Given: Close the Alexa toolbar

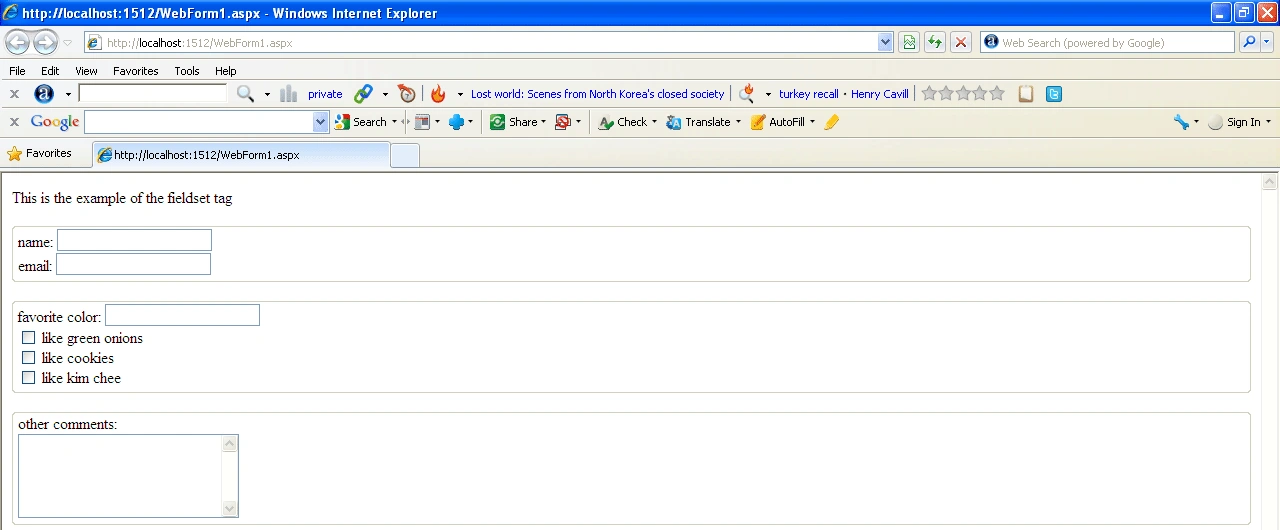Looking at the screenshot, I should click(x=14, y=94).
